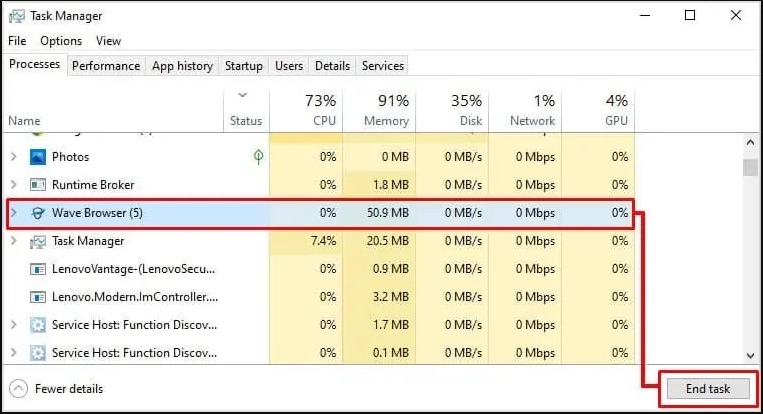Image resolution: width=763 pixels, height=414 pixels.
Task: Click the Wave Browser process icon
Action: pyautogui.click(x=38, y=213)
